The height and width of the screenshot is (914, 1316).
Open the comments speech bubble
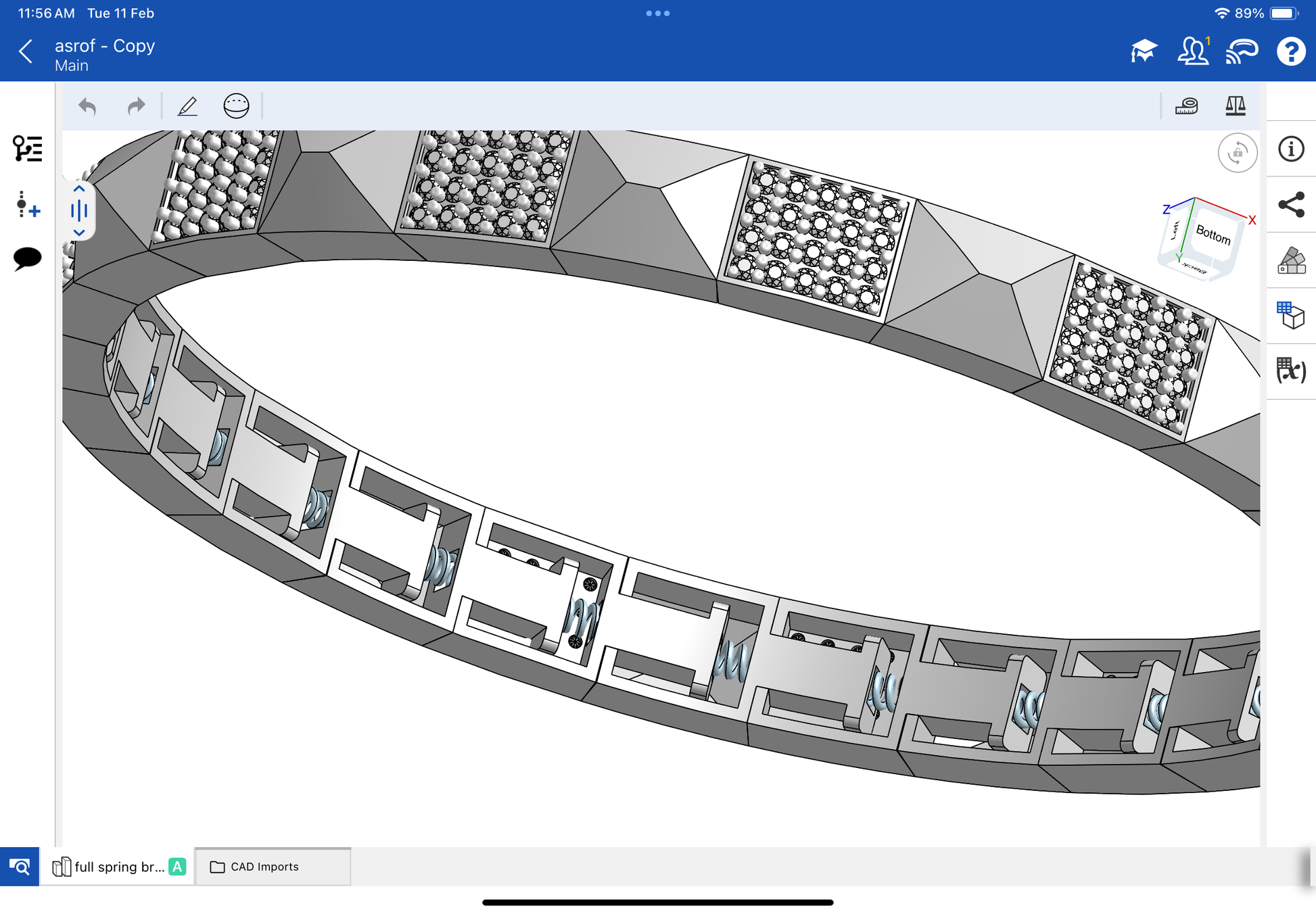tap(27, 258)
